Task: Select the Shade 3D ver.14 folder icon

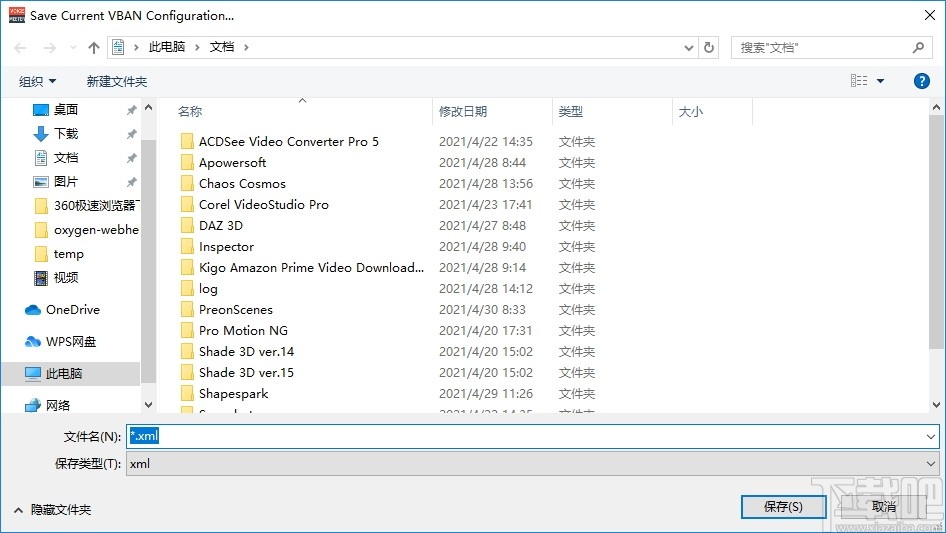Action: click(187, 352)
